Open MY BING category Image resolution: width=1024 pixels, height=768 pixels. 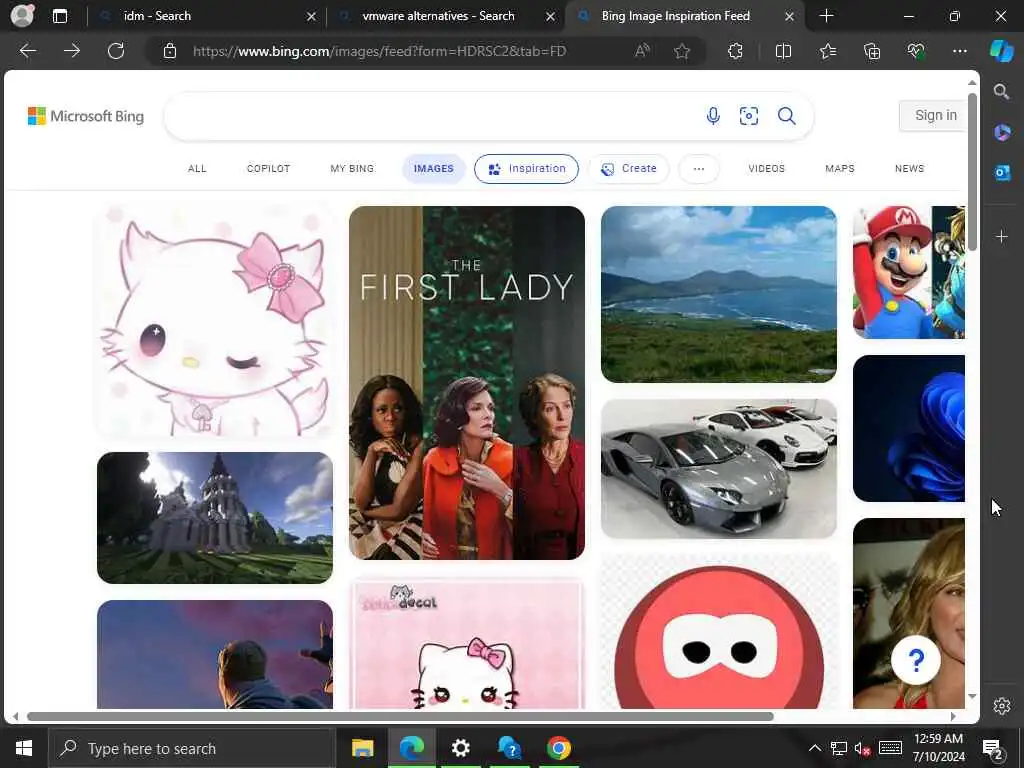pos(352,168)
